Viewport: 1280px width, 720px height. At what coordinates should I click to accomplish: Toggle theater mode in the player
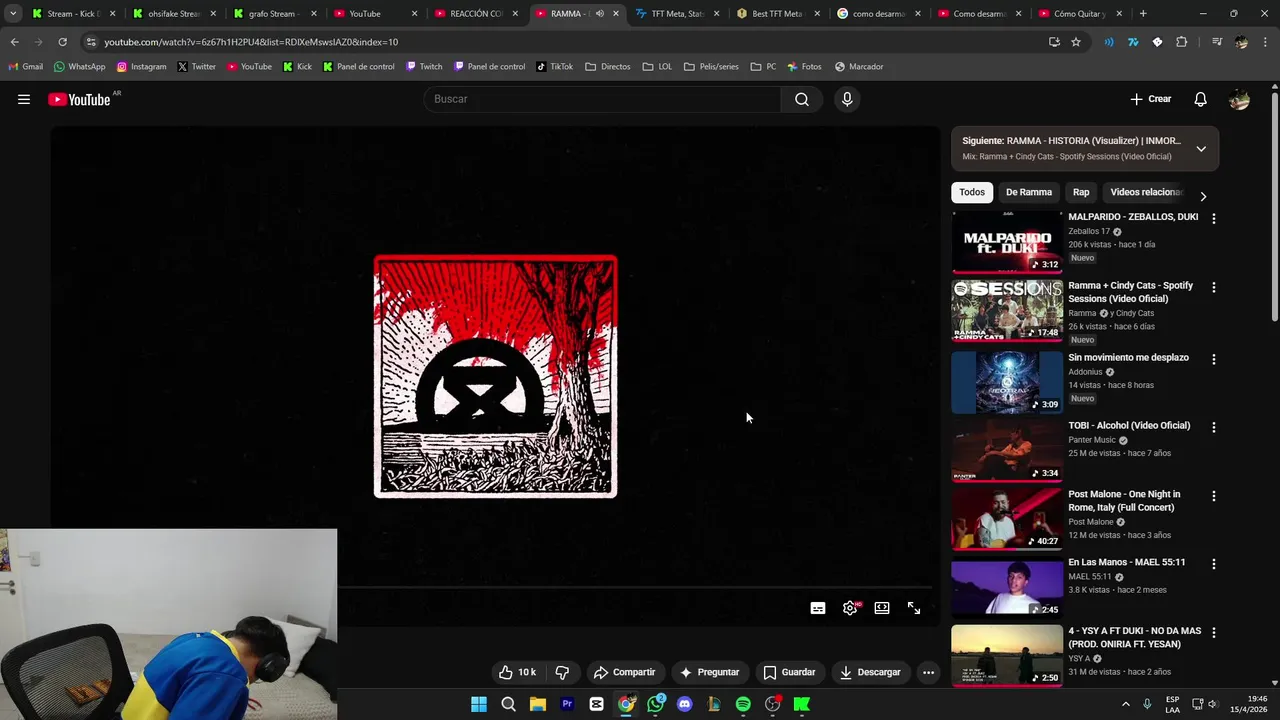(882, 608)
